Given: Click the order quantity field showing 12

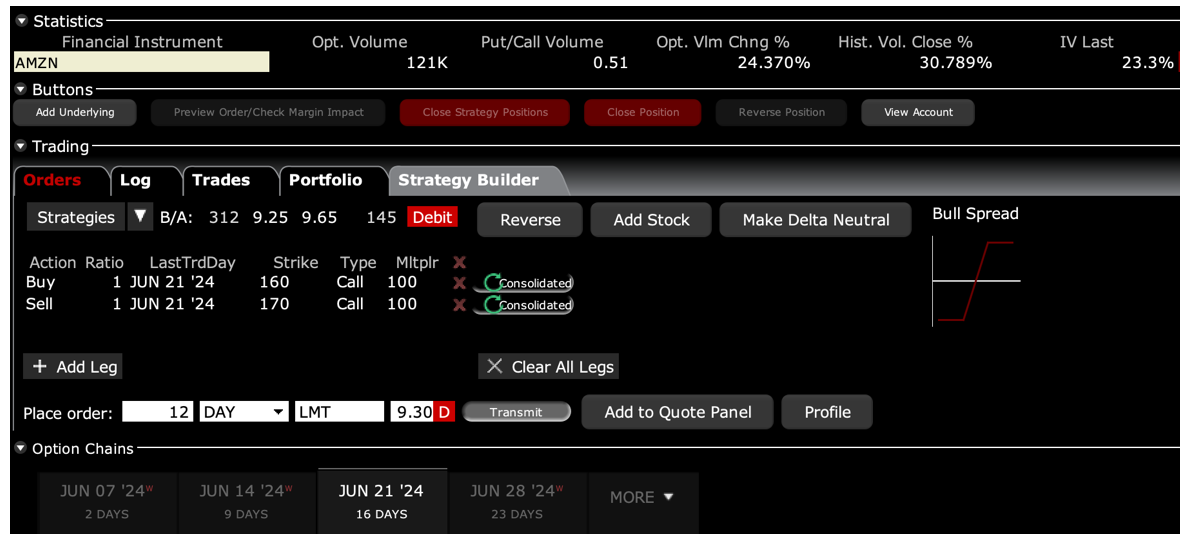Looking at the screenshot, I should [158, 412].
